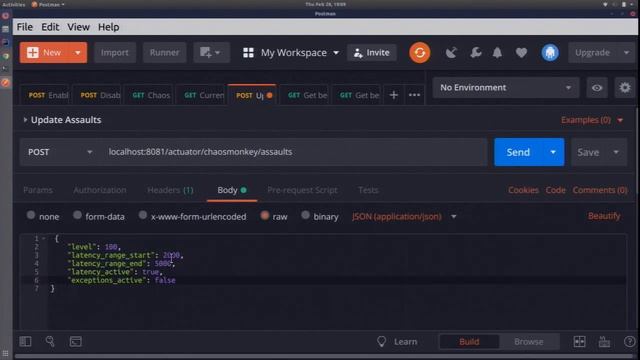Open the Help menu

click(109, 27)
